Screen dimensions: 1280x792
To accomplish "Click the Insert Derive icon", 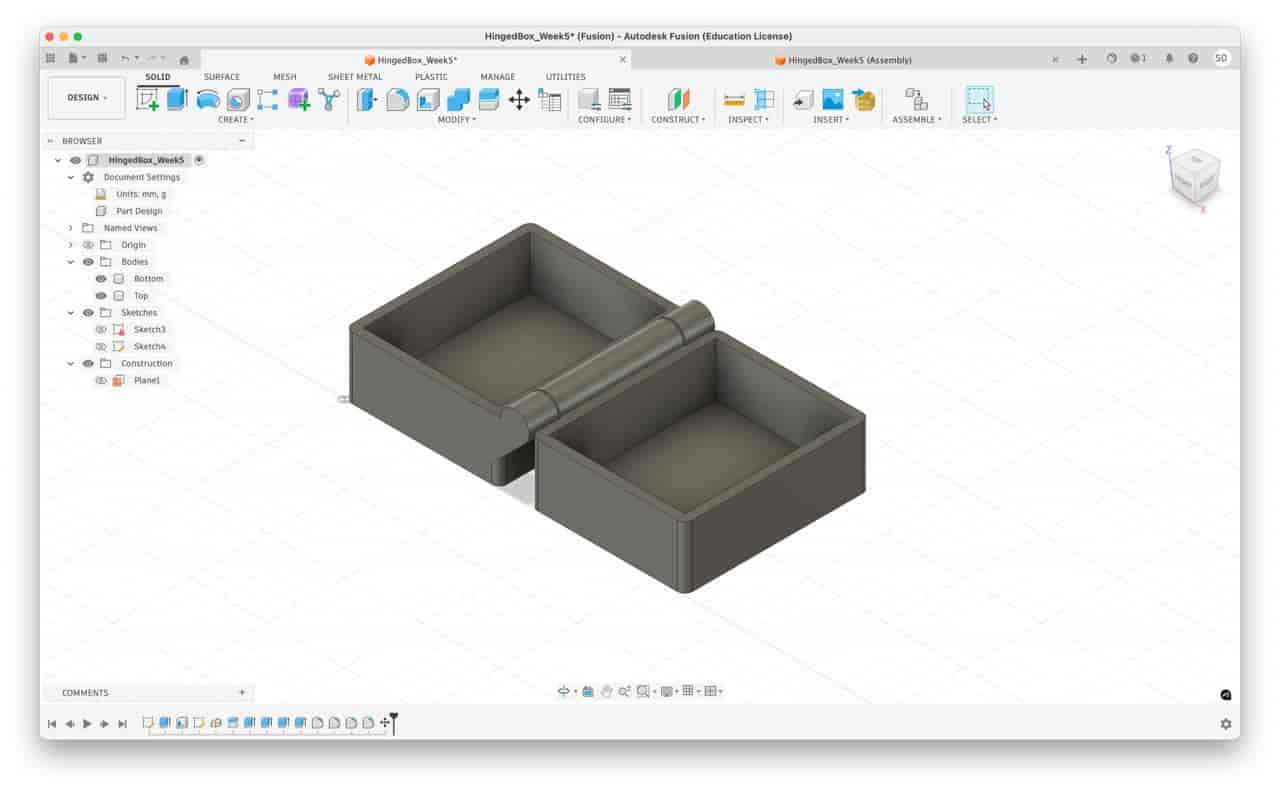I will coord(803,99).
